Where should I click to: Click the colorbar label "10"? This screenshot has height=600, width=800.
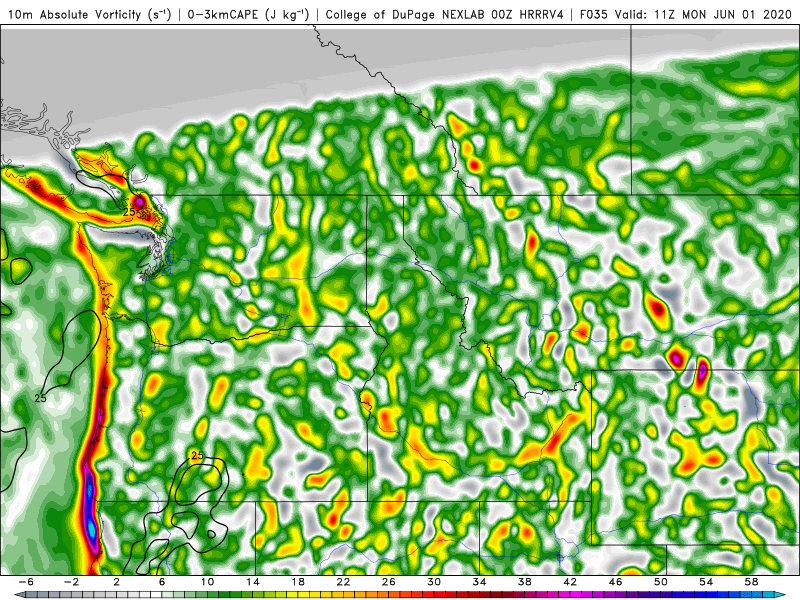tap(207, 582)
